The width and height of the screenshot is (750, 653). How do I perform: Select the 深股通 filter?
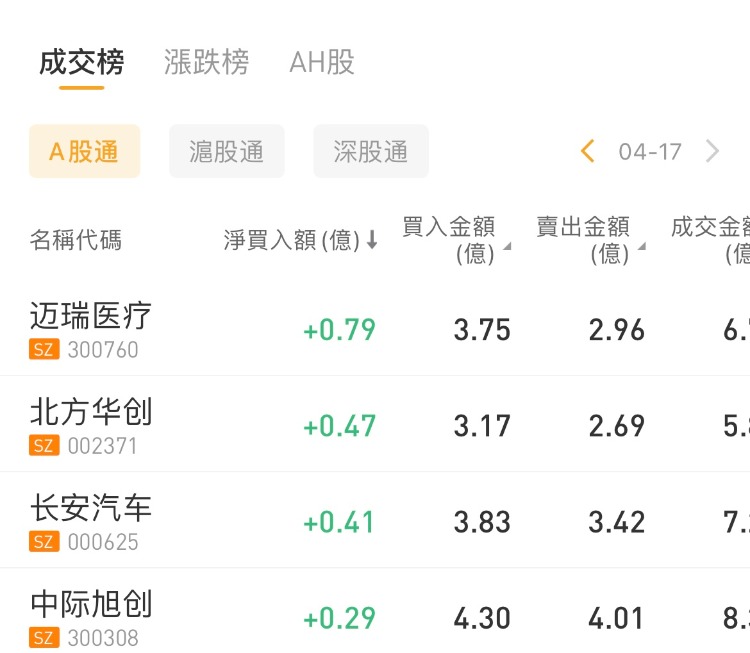click(371, 152)
